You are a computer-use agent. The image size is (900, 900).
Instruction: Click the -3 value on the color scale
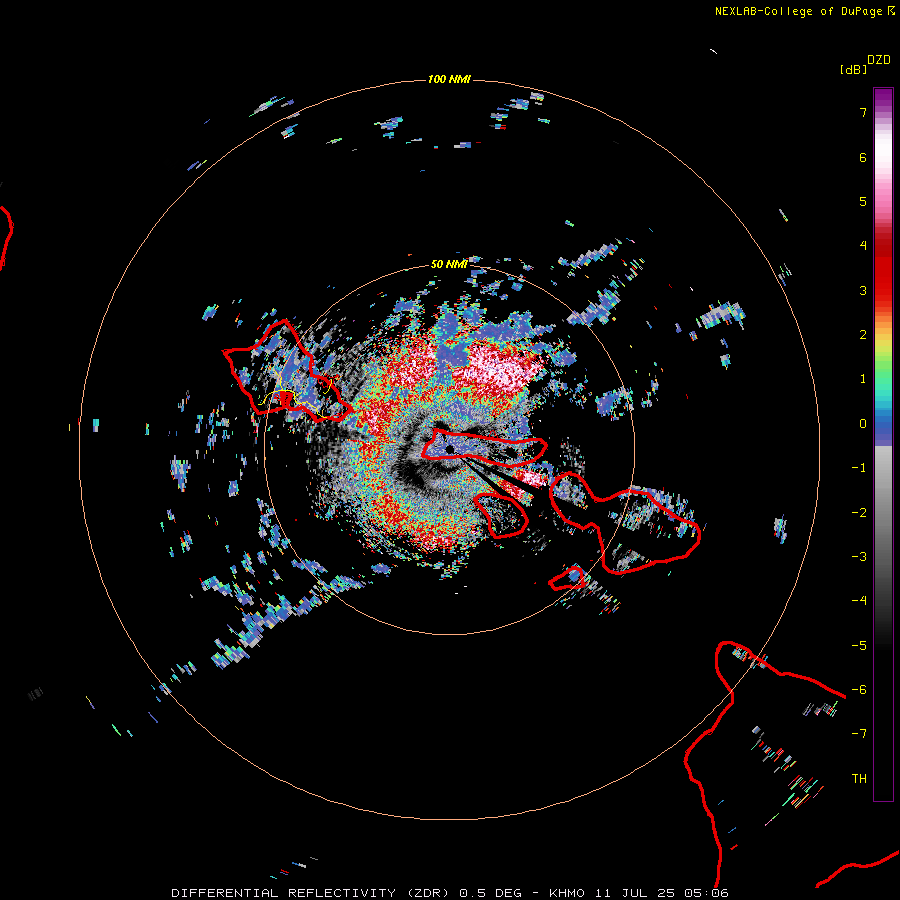click(859, 557)
